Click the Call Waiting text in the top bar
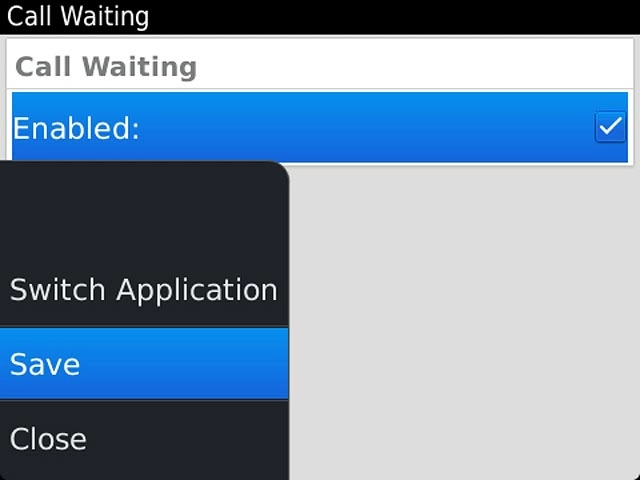This screenshot has width=640, height=480. [x=78, y=17]
